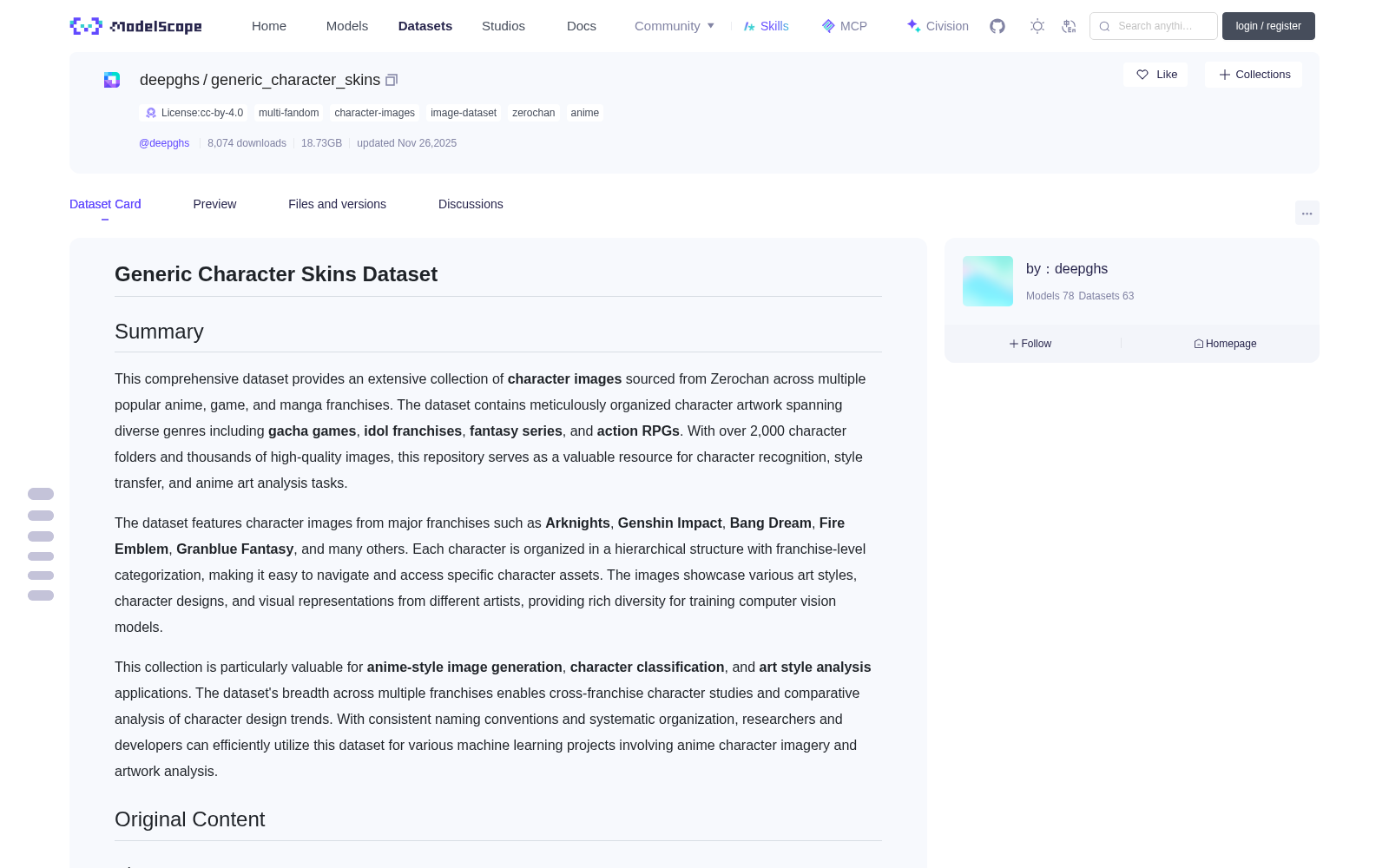Go to the Home page
Image resolution: width=1389 pixels, height=868 pixels.
269,26
